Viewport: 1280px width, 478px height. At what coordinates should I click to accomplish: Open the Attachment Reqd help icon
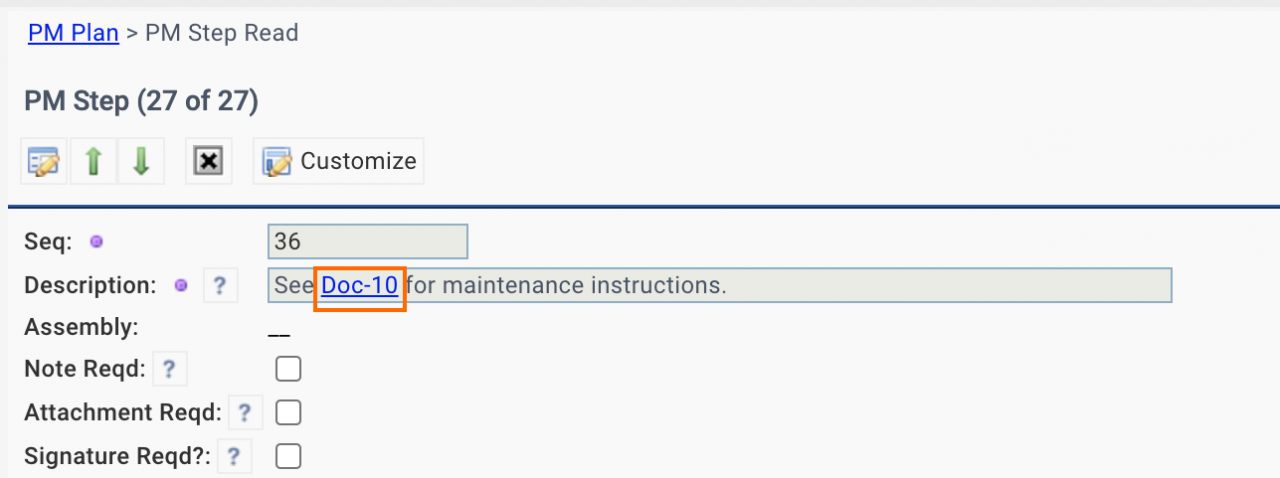pos(244,412)
